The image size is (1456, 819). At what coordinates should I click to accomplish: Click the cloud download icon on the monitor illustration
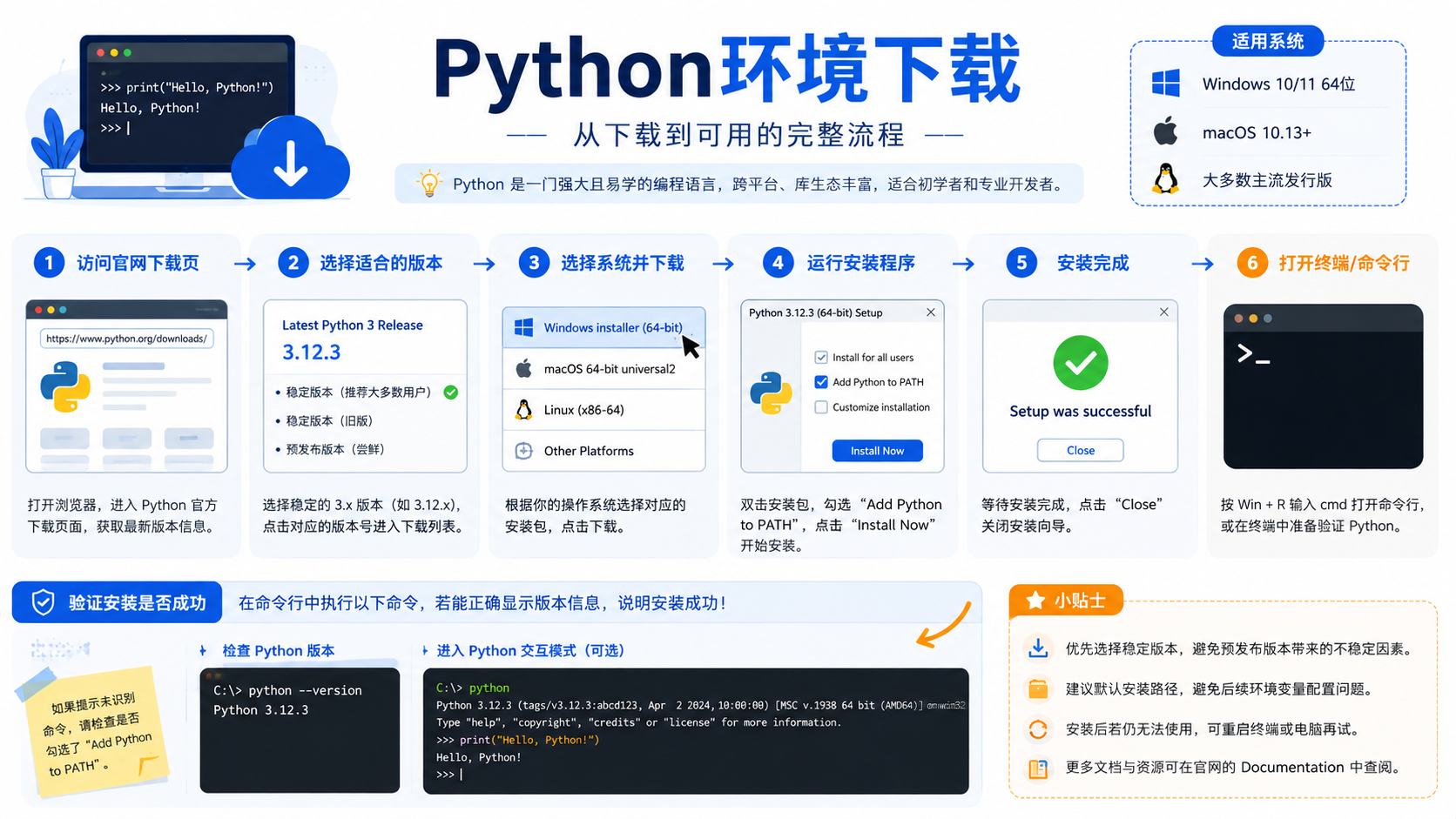(x=291, y=158)
